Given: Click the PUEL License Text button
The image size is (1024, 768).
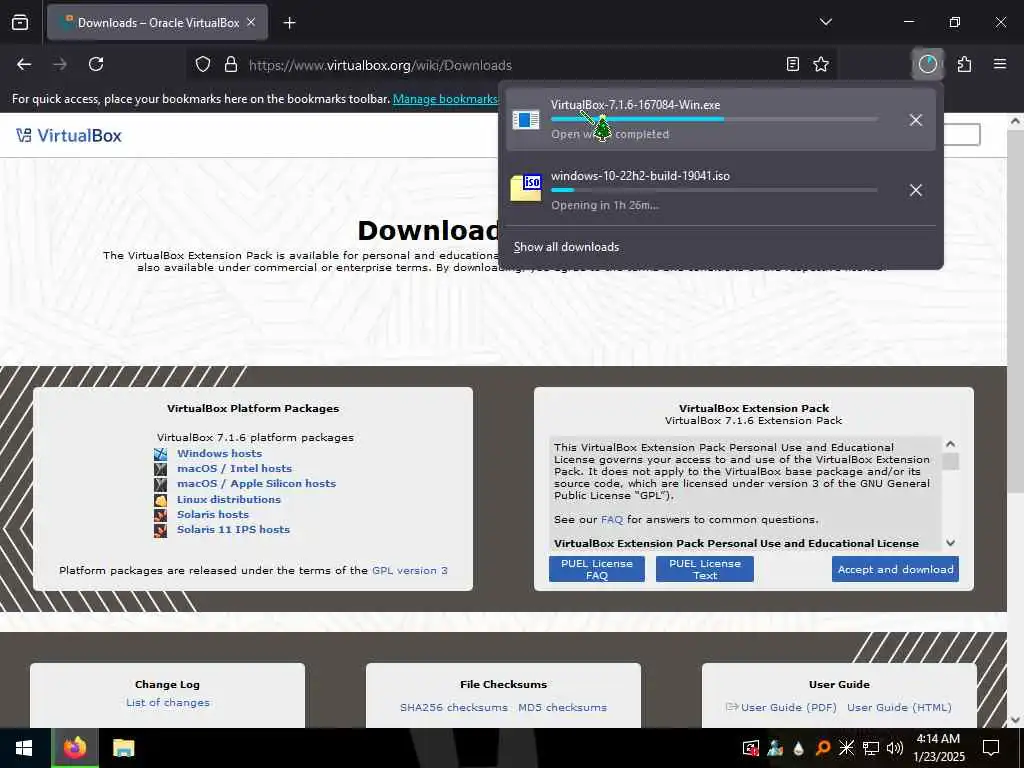Looking at the screenshot, I should click(x=705, y=569).
